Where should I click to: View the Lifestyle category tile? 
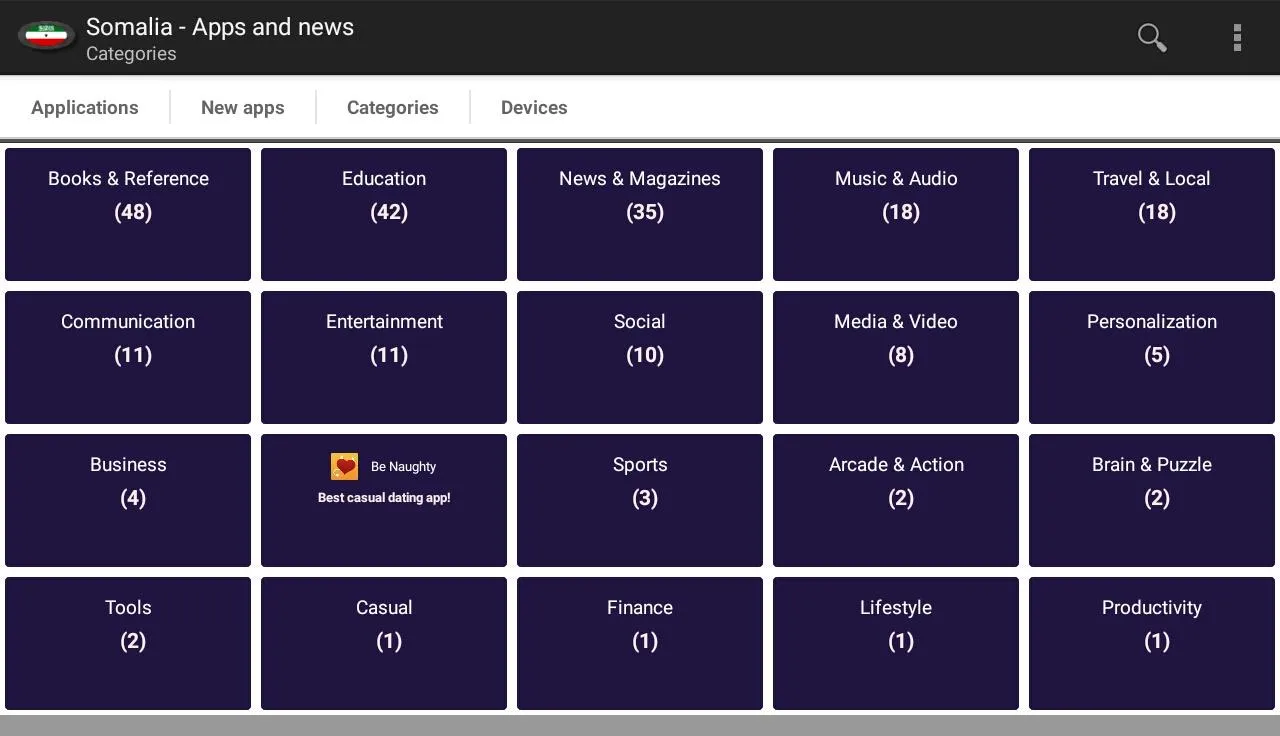[x=896, y=644]
